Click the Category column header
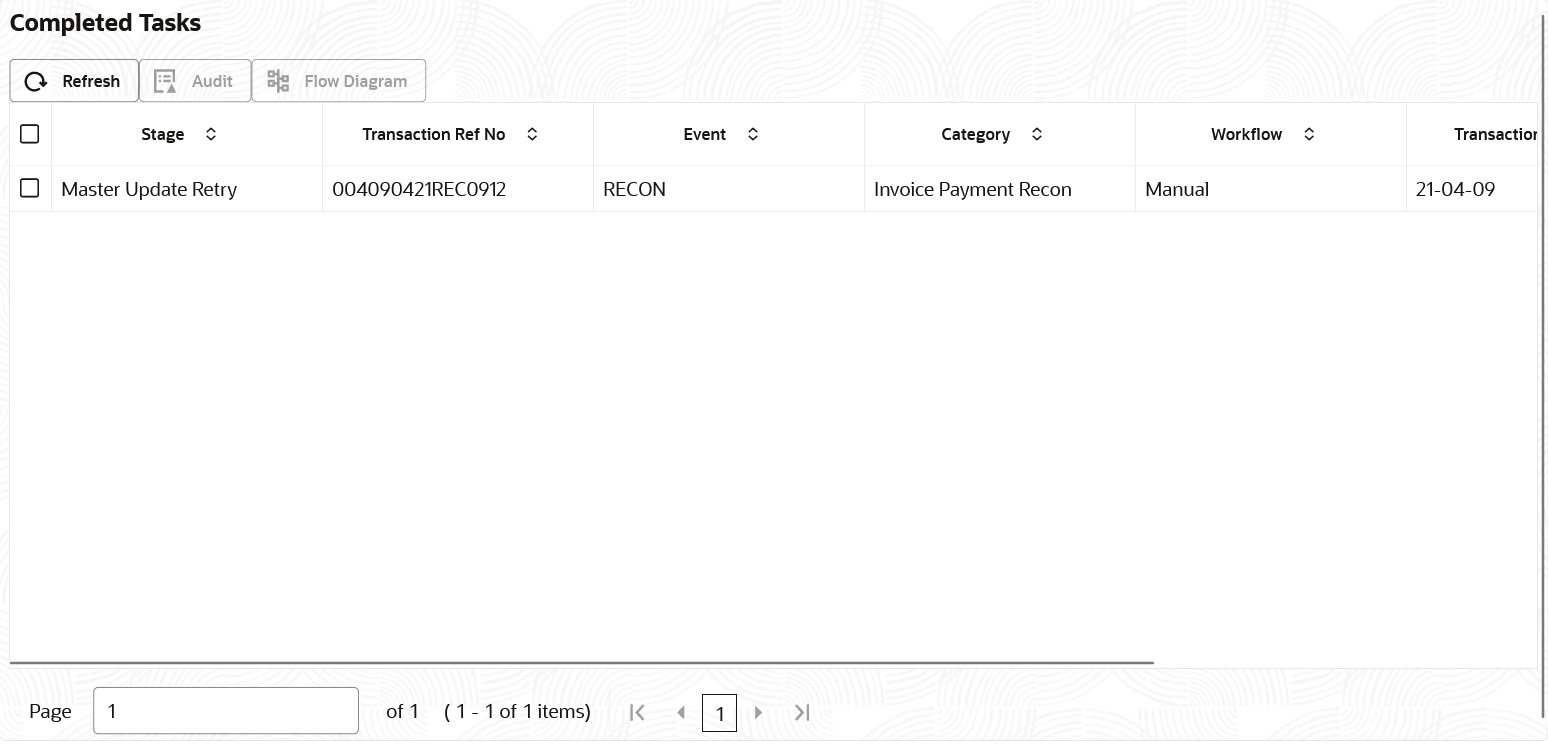This screenshot has height=746, width=1548. (975, 133)
